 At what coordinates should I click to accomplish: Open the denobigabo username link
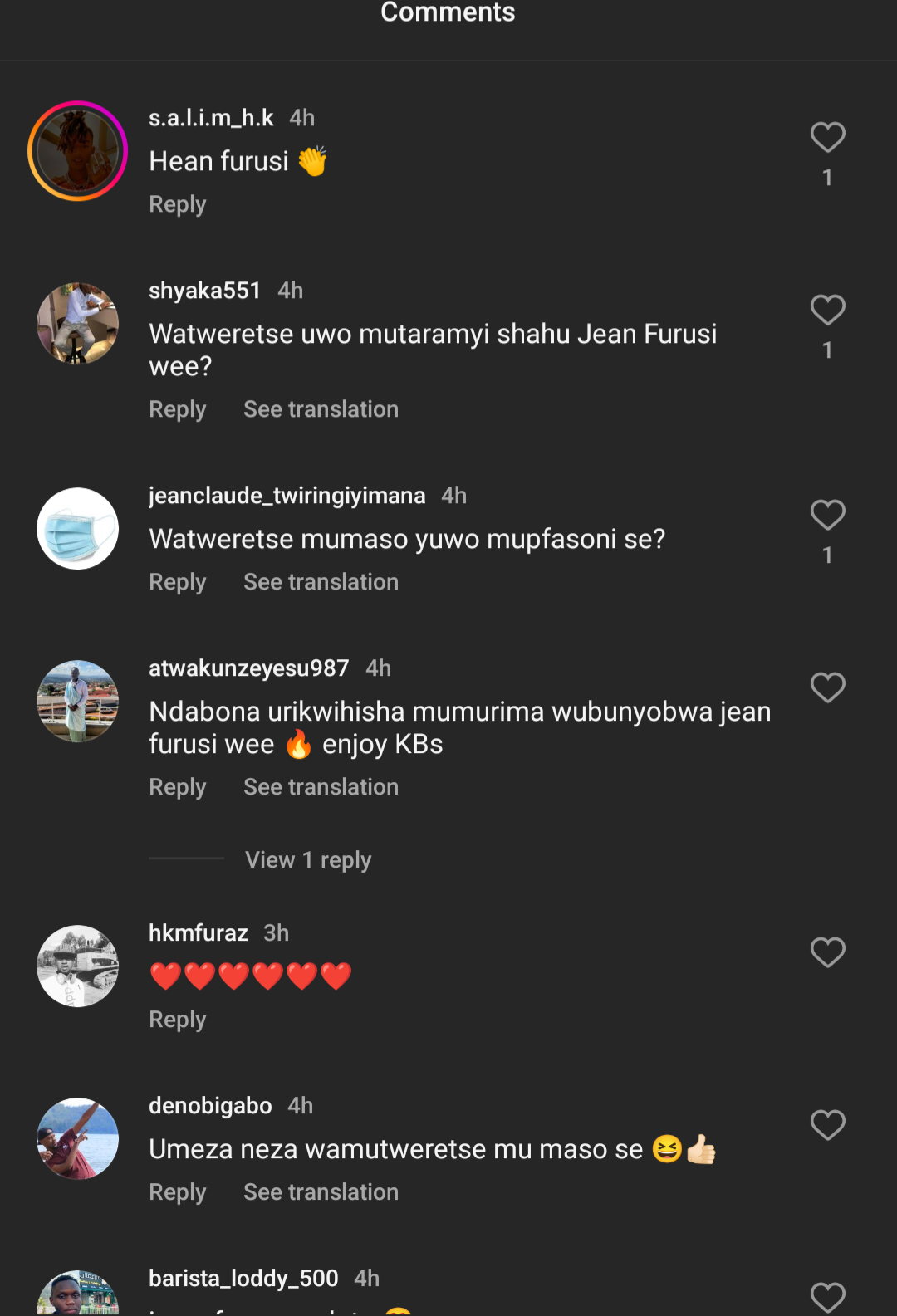(x=210, y=1106)
